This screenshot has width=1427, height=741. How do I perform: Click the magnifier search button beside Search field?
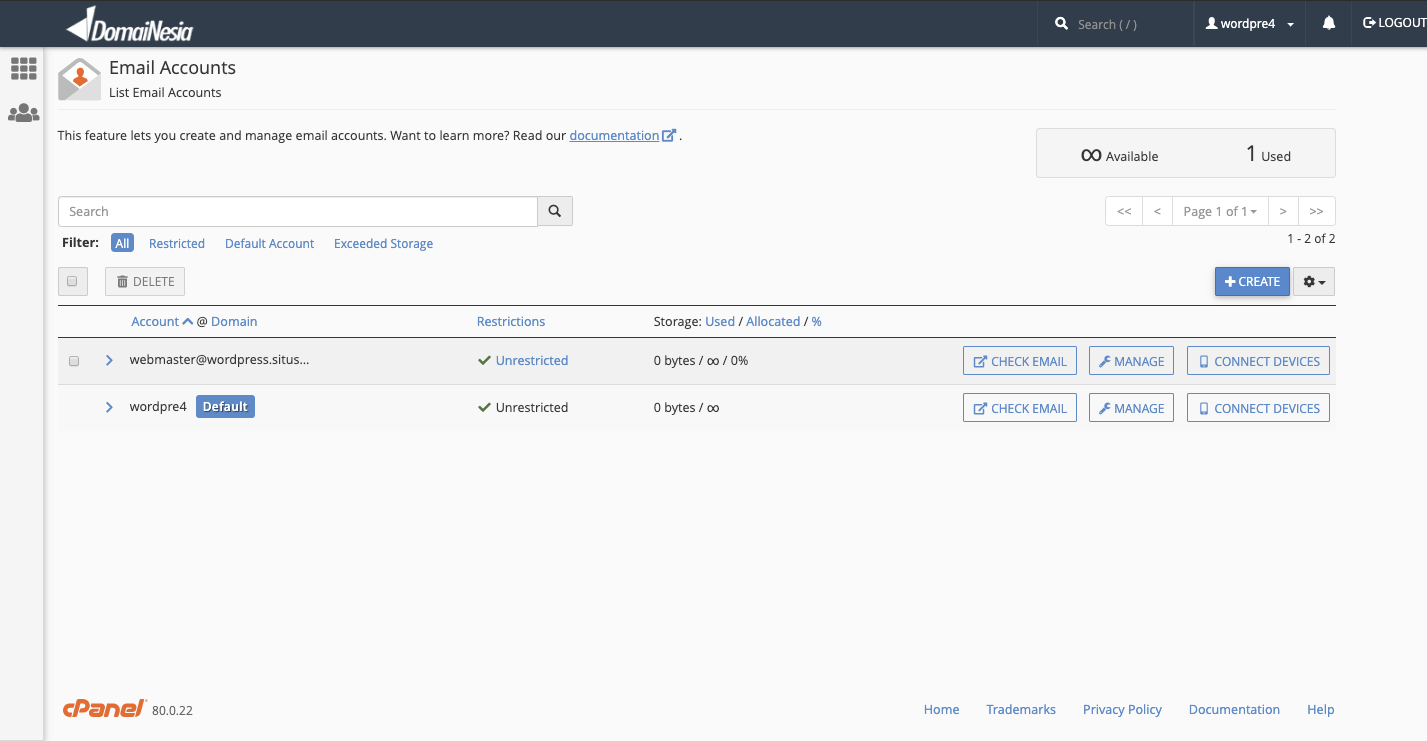point(555,211)
